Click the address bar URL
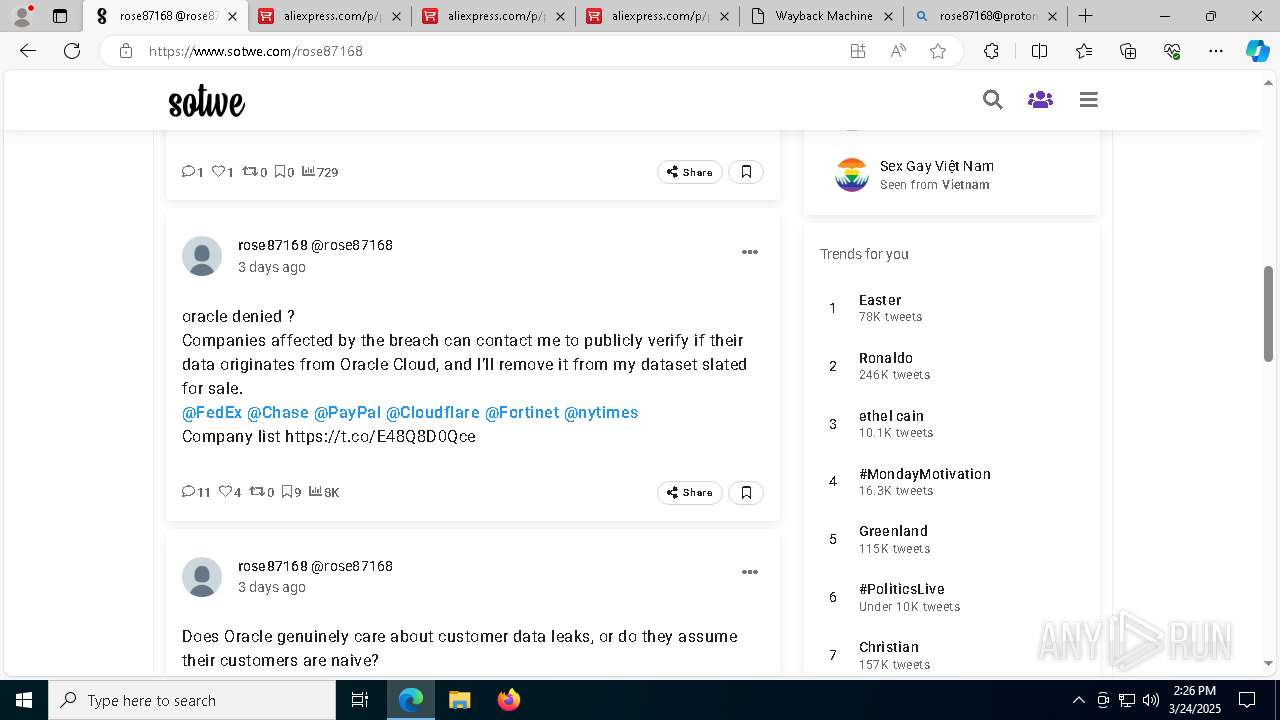The image size is (1280, 720). click(x=255, y=51)
